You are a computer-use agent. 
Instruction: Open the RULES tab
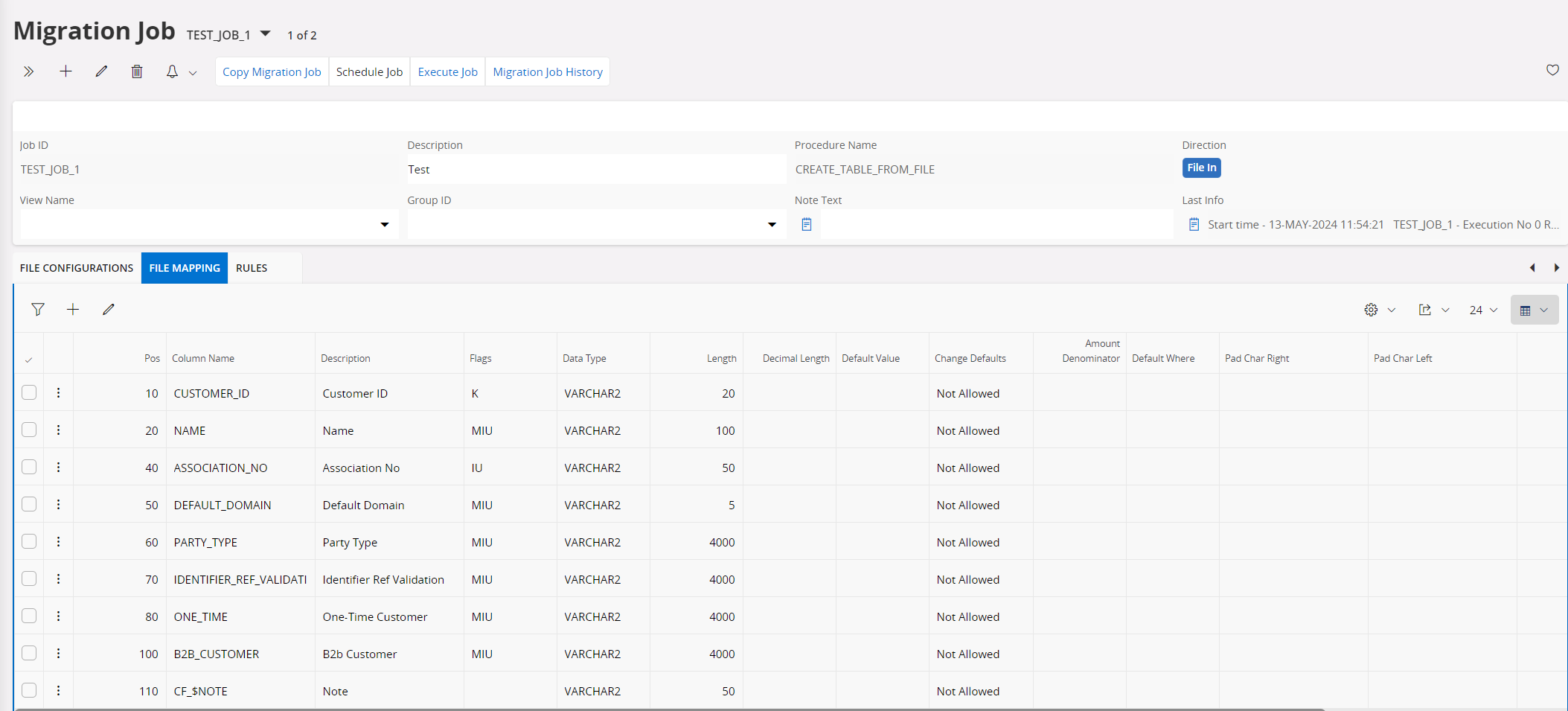click(x=252, y=267)
